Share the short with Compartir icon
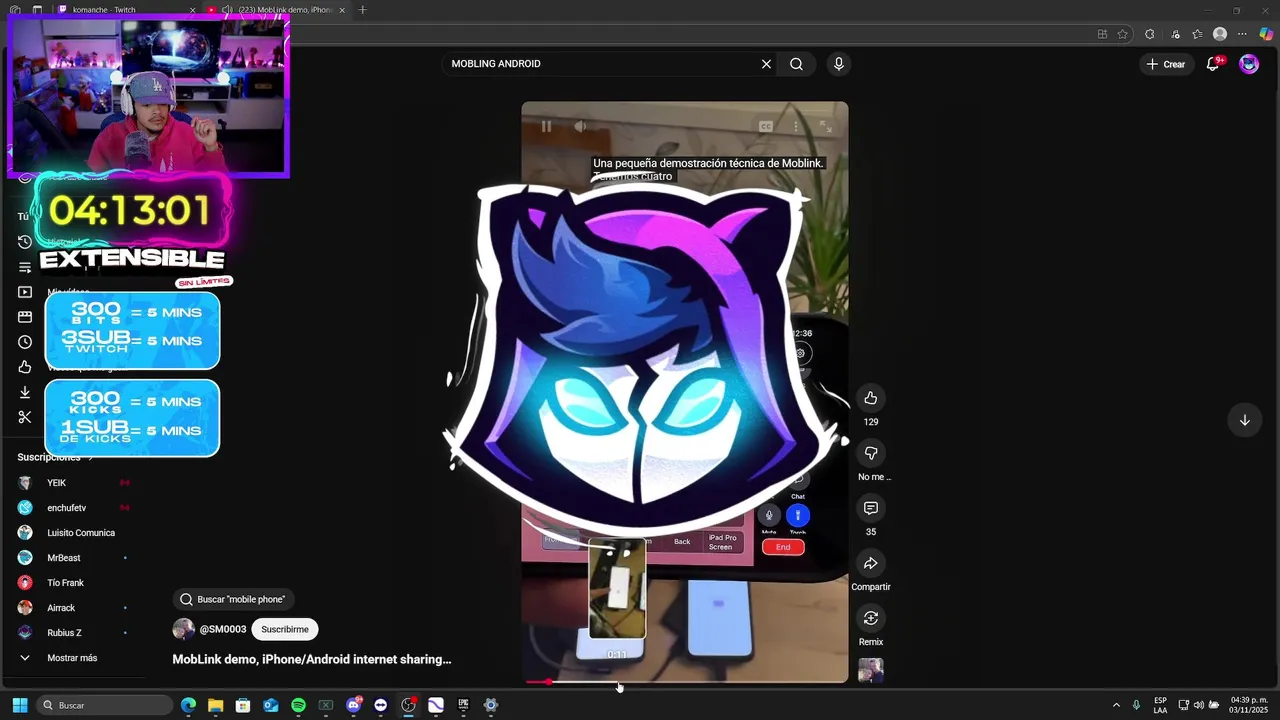Viewport: 1280px width, 720px height. pos(871,563)
